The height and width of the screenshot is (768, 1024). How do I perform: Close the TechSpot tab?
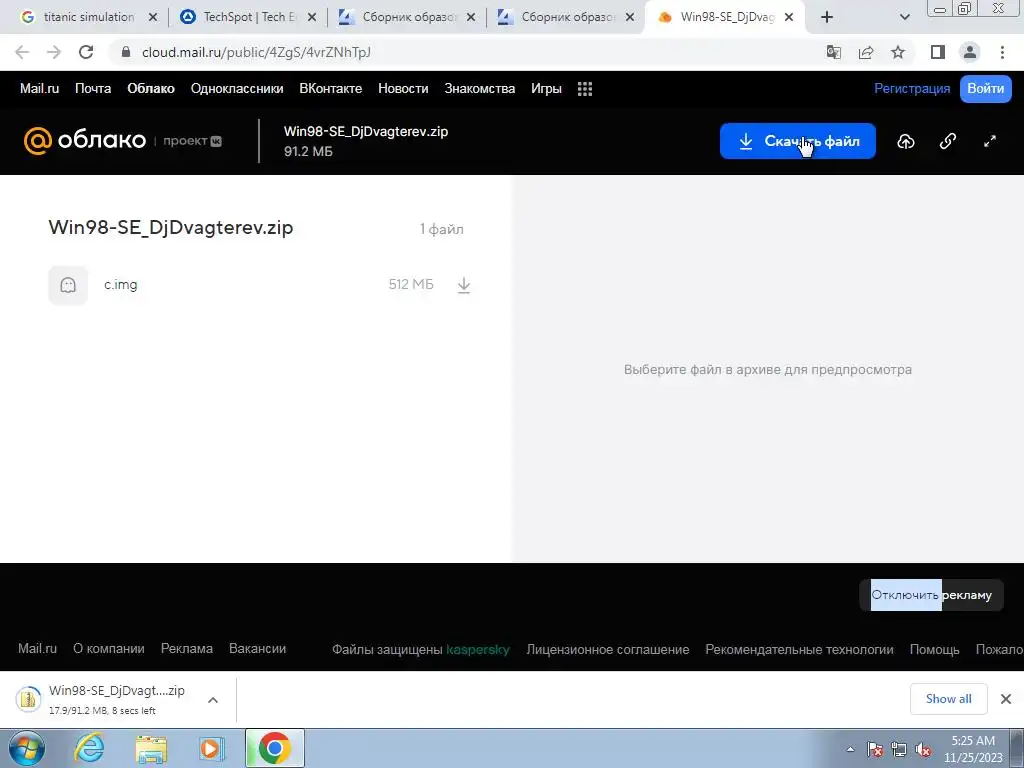point(312,18)
